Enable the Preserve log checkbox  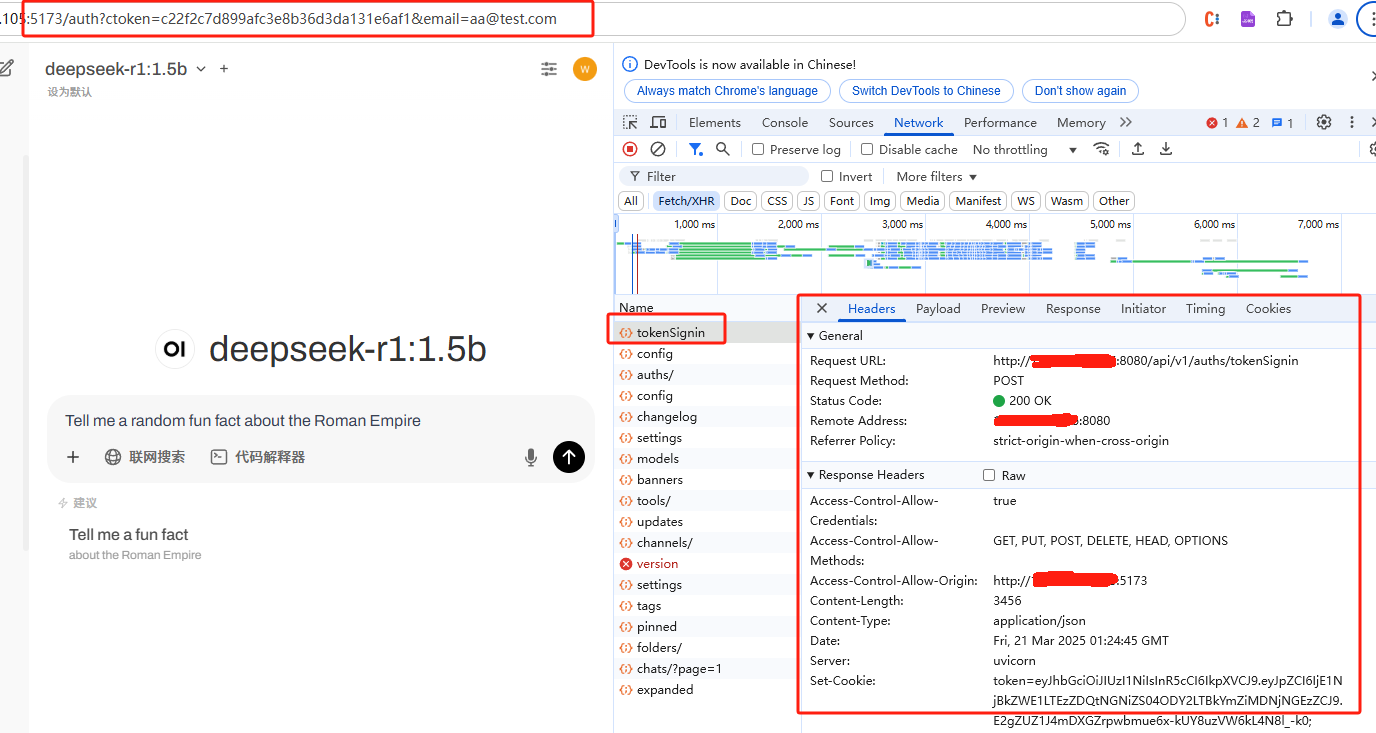click(x=756, y=148)
